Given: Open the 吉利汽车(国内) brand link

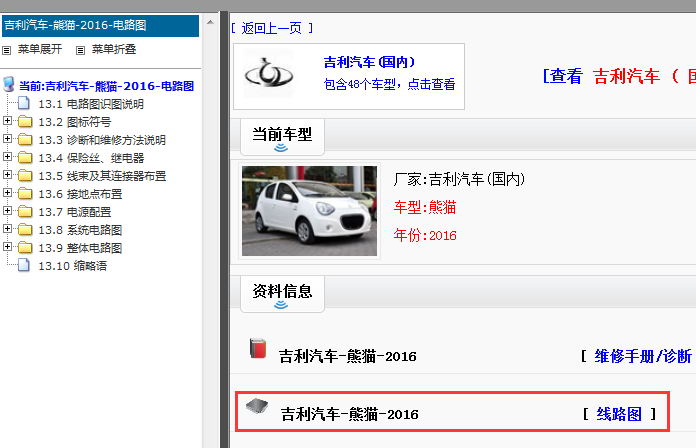Looking at the screenshot, I should click(x=369, y=62).
